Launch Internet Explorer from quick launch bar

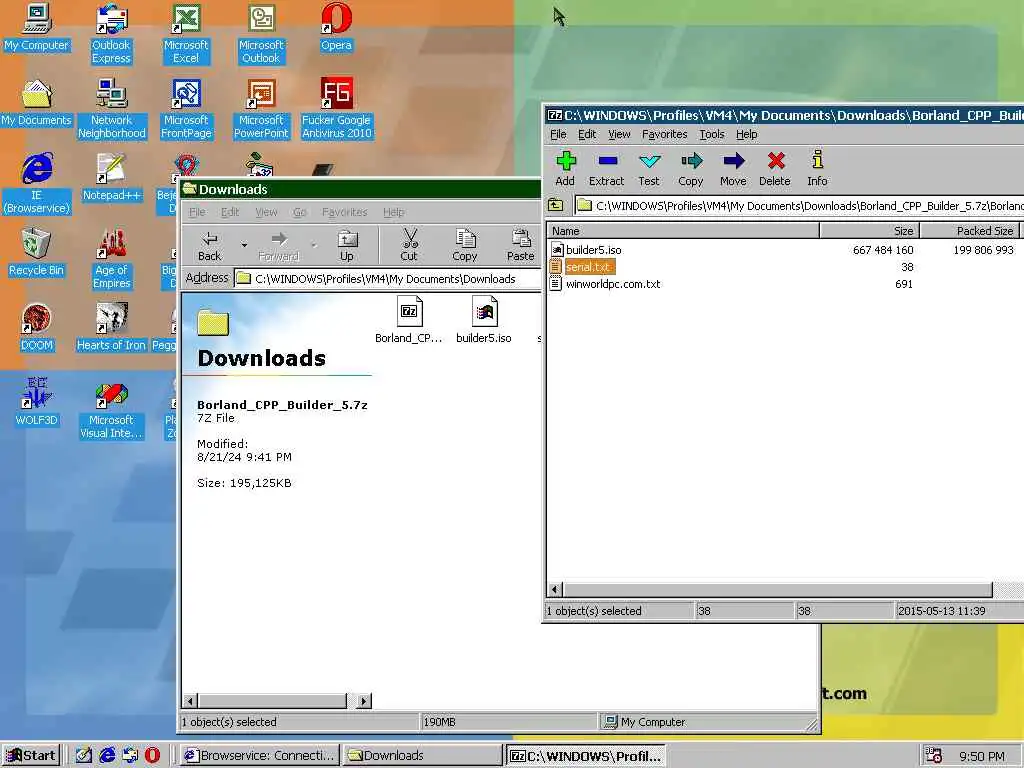point(107,756)
